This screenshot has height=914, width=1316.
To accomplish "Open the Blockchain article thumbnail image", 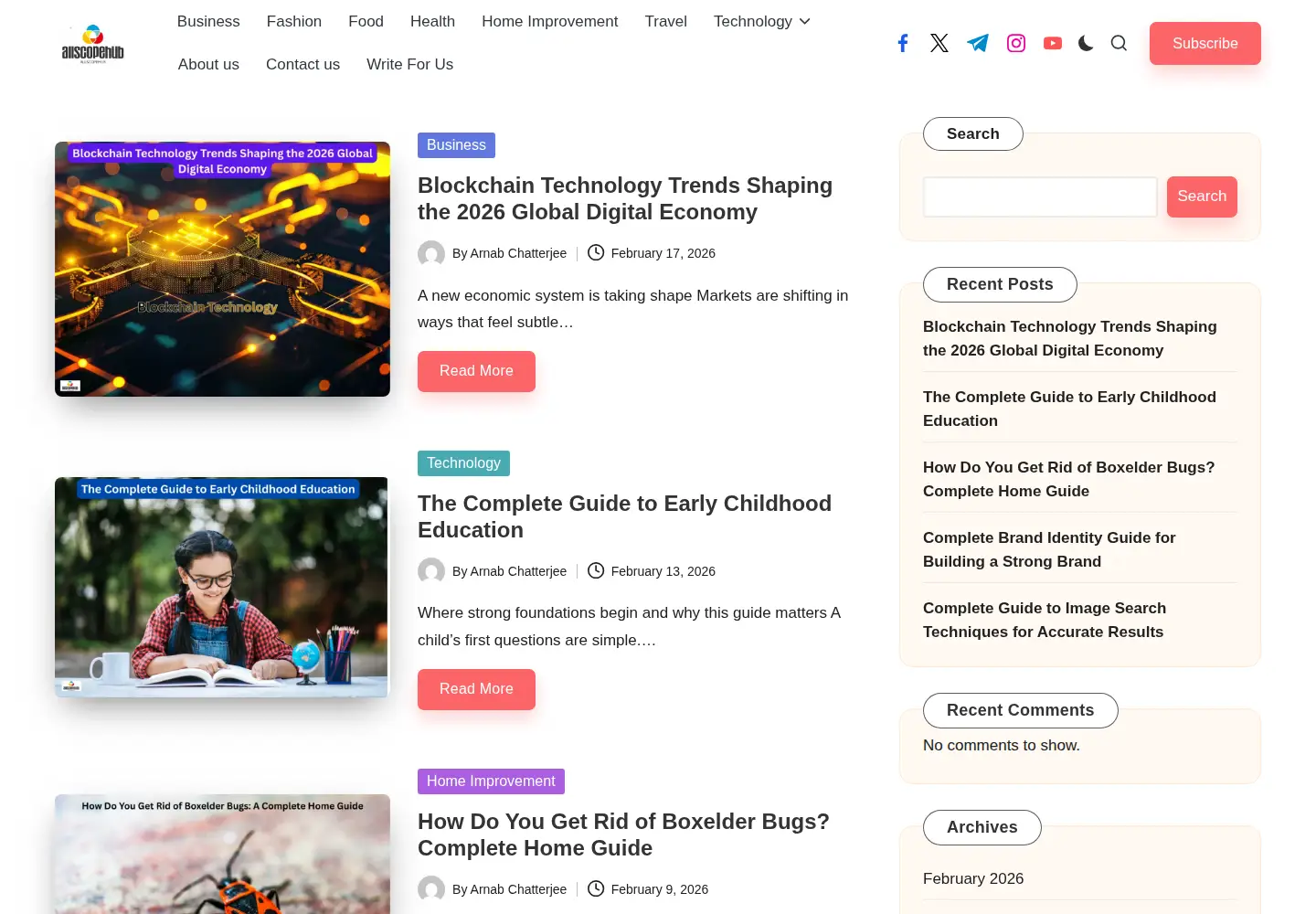I will coord(222,269).
